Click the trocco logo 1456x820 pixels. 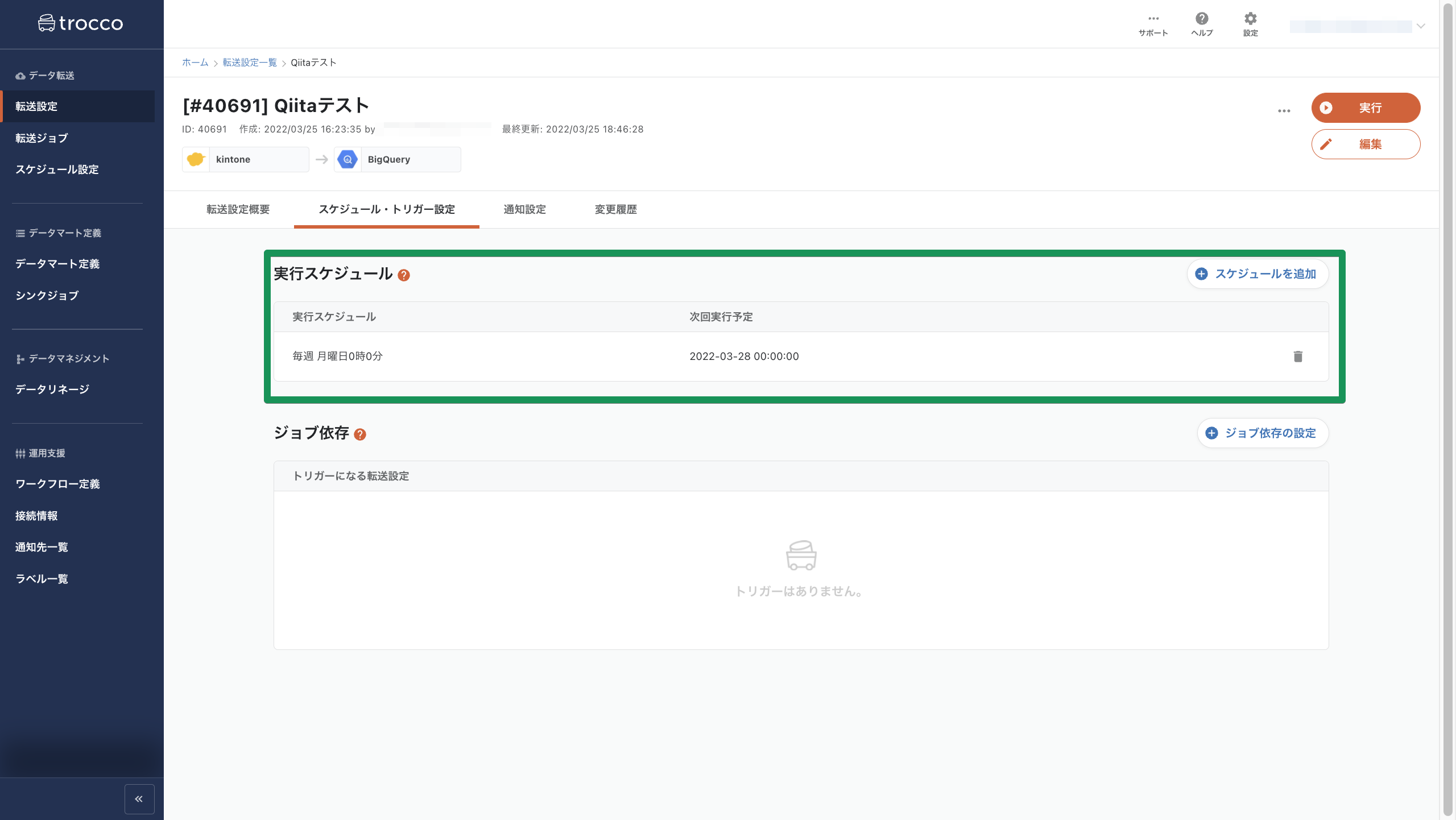point(80,23)
